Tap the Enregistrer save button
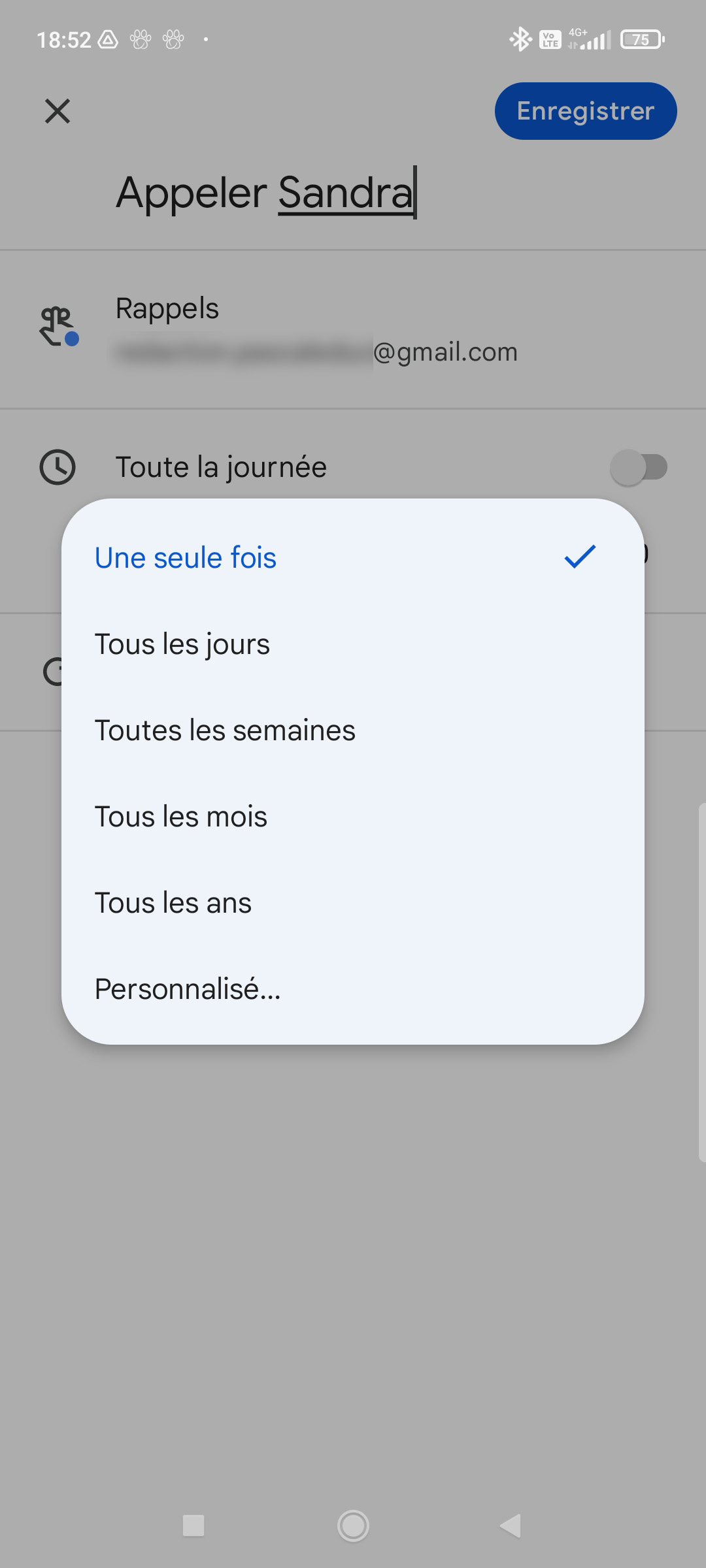Viewport: 706px width, 1568px height. pos(585,111)
